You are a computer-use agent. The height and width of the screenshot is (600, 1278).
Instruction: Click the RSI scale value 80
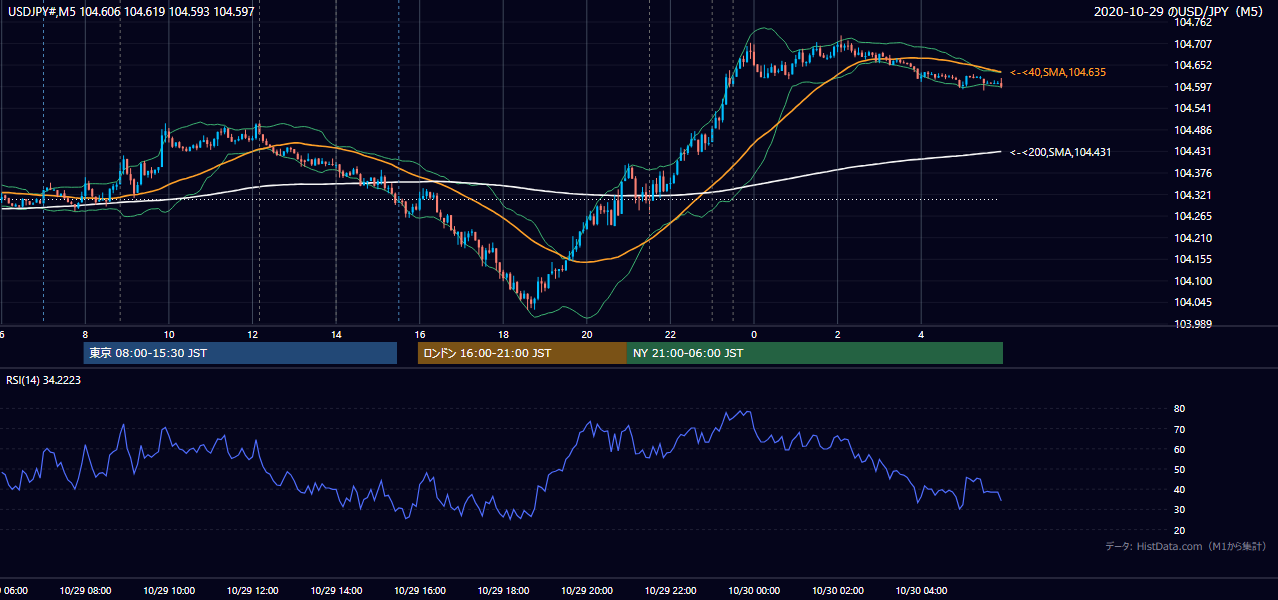1179,409
